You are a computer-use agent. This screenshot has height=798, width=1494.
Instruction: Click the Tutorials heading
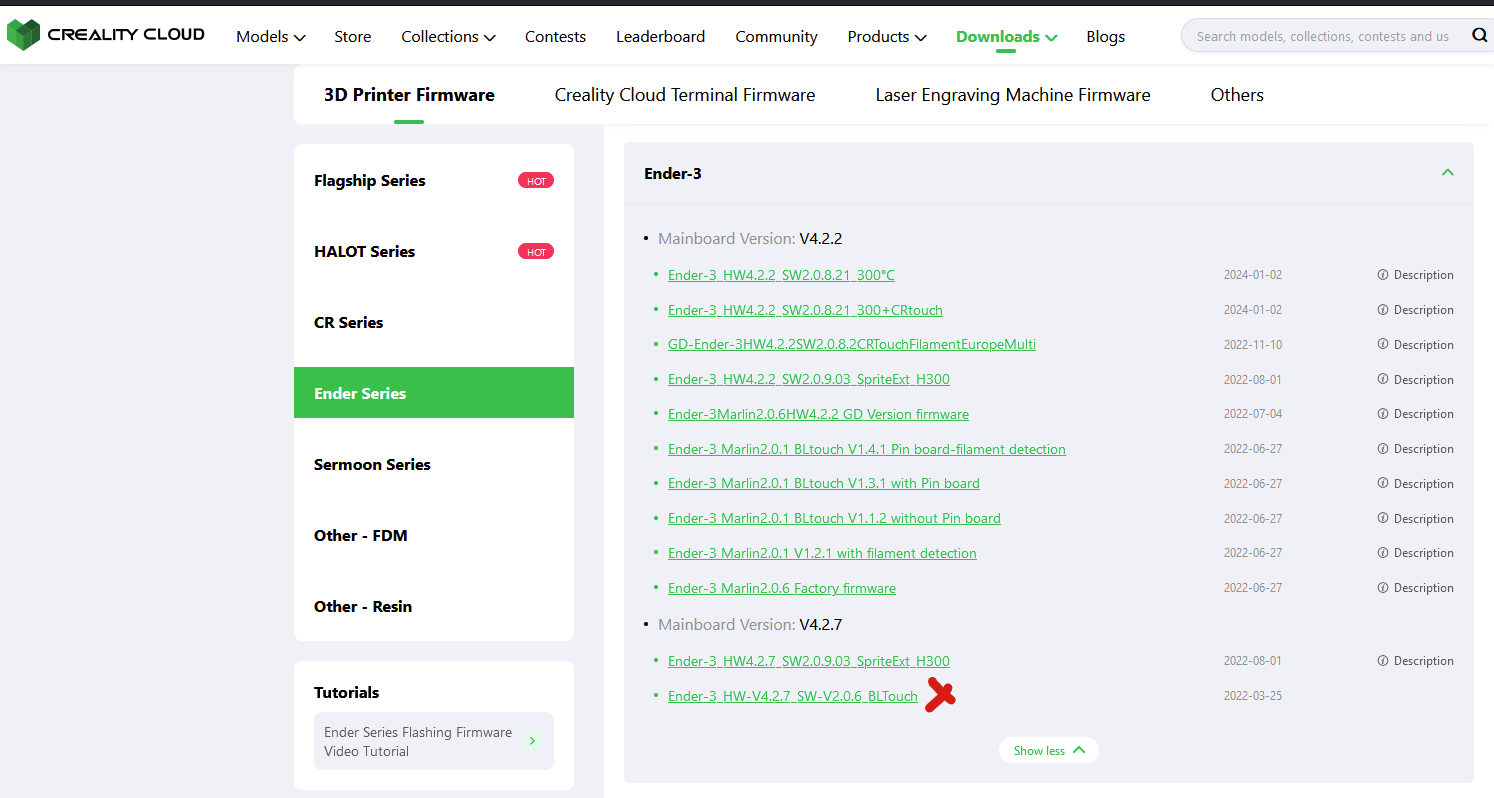click(347, 692)
